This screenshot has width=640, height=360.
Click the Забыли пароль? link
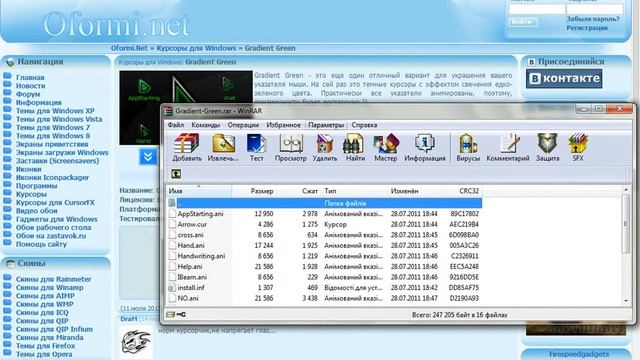[593, 19]
